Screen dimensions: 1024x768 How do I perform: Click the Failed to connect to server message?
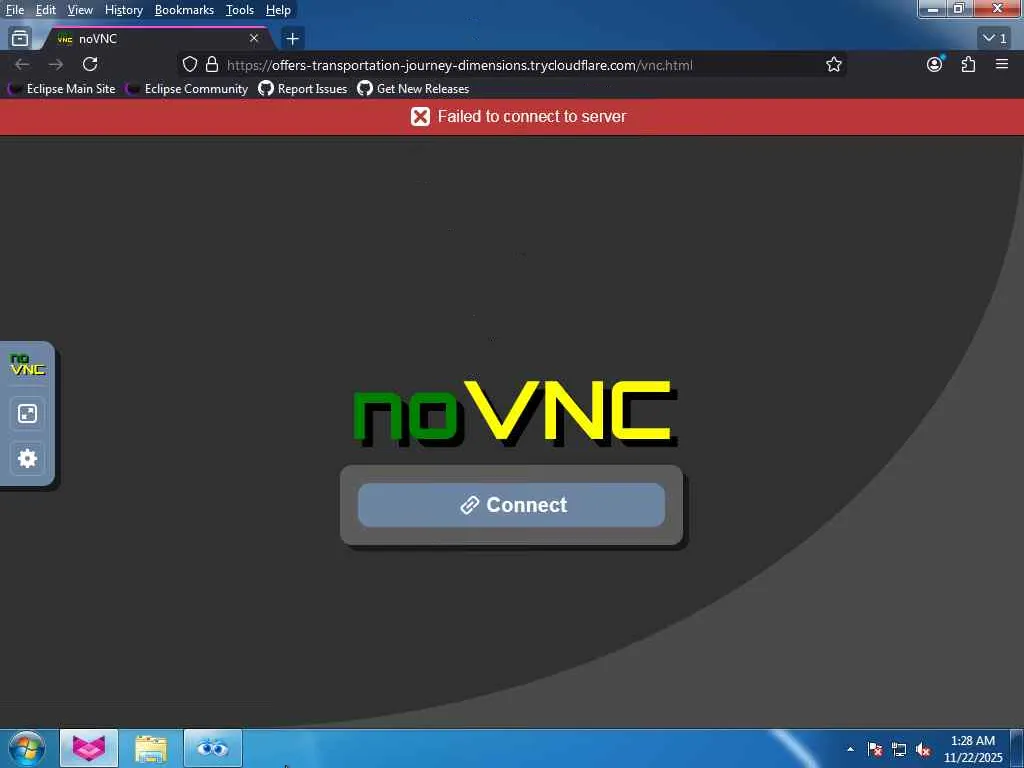[x=532, y=116]
